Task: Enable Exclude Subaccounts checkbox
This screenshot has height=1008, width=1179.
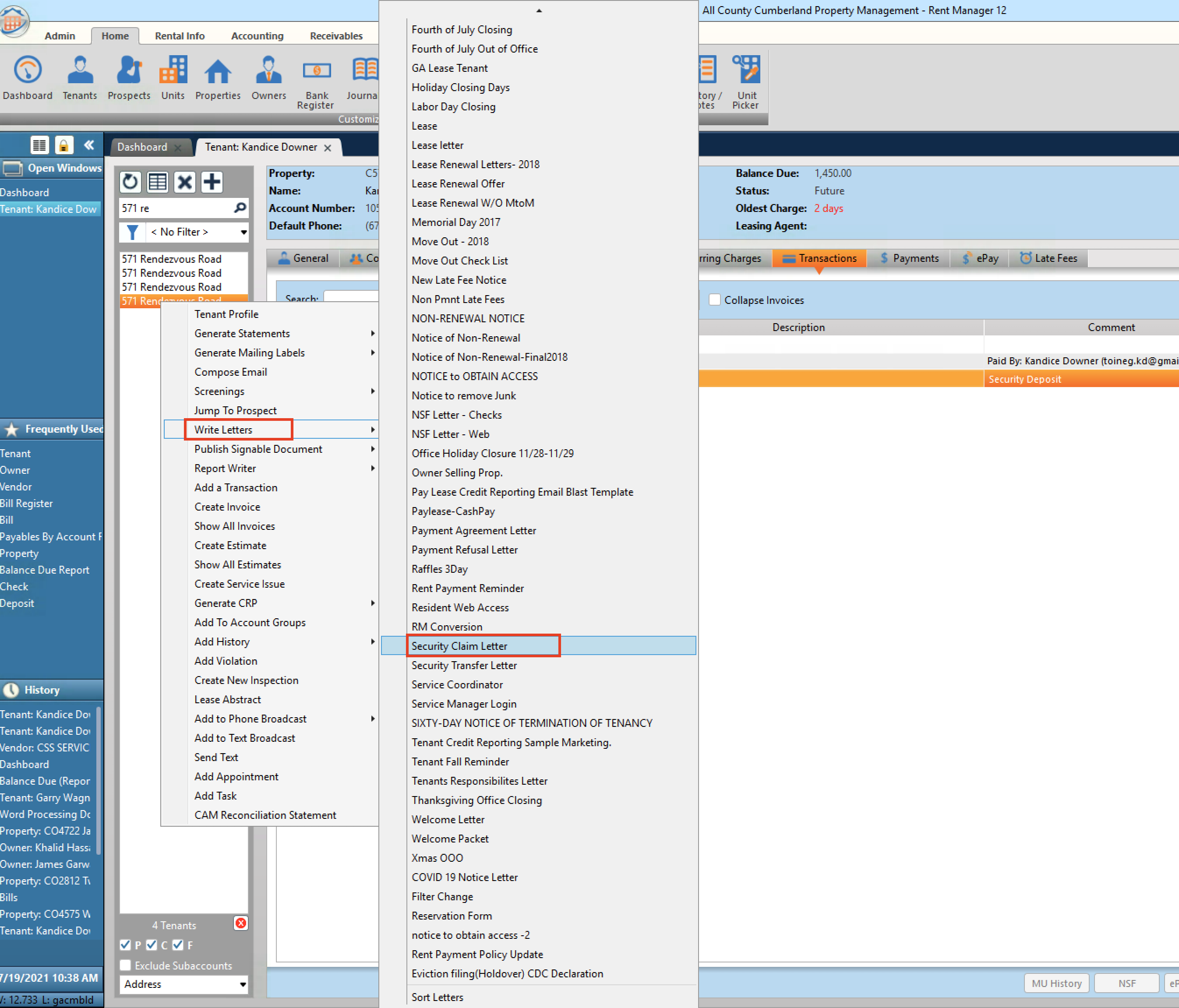Action: click(x=126, y=966)
